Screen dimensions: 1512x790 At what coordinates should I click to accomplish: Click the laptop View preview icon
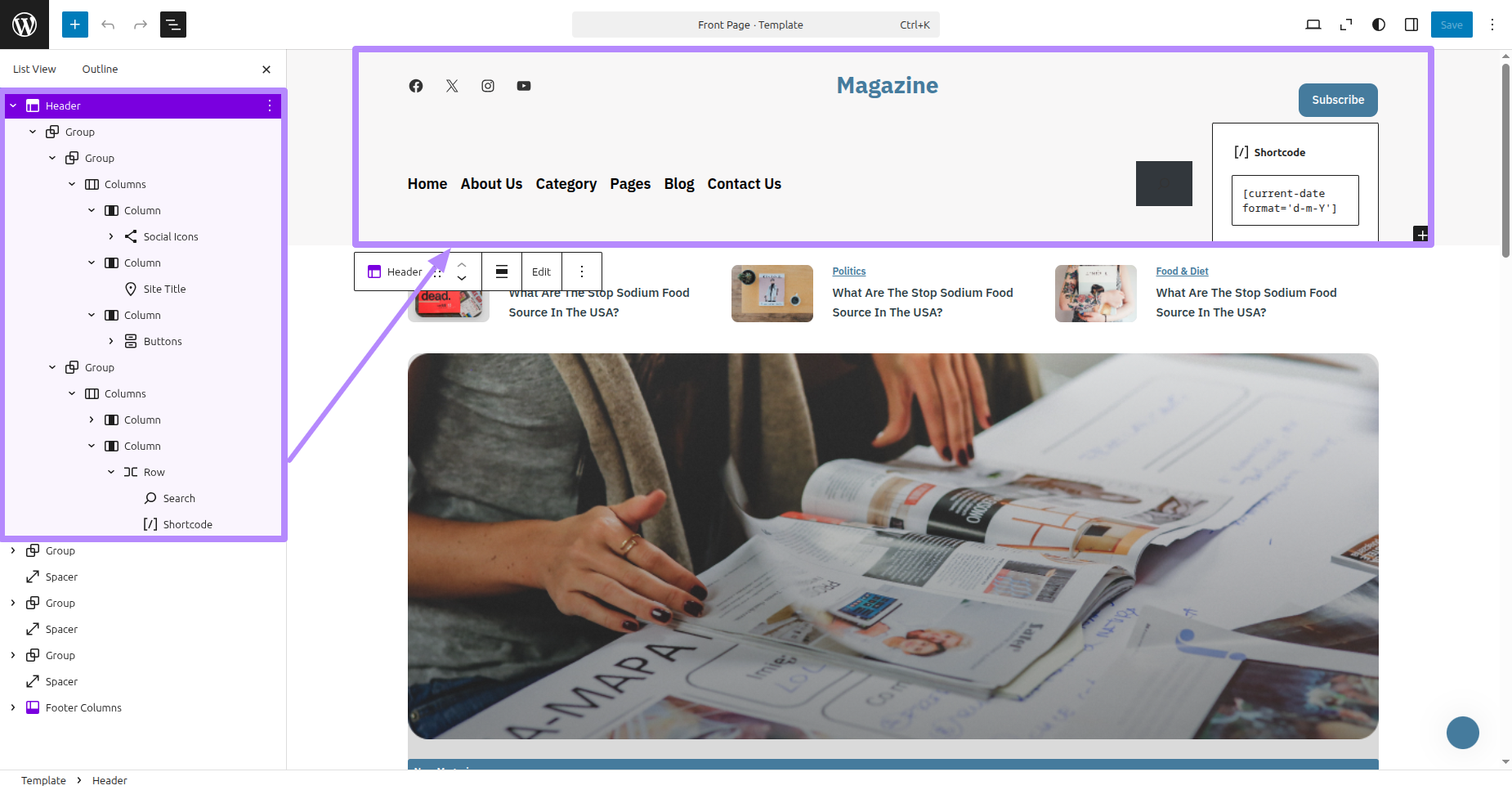coord(1313,25)
